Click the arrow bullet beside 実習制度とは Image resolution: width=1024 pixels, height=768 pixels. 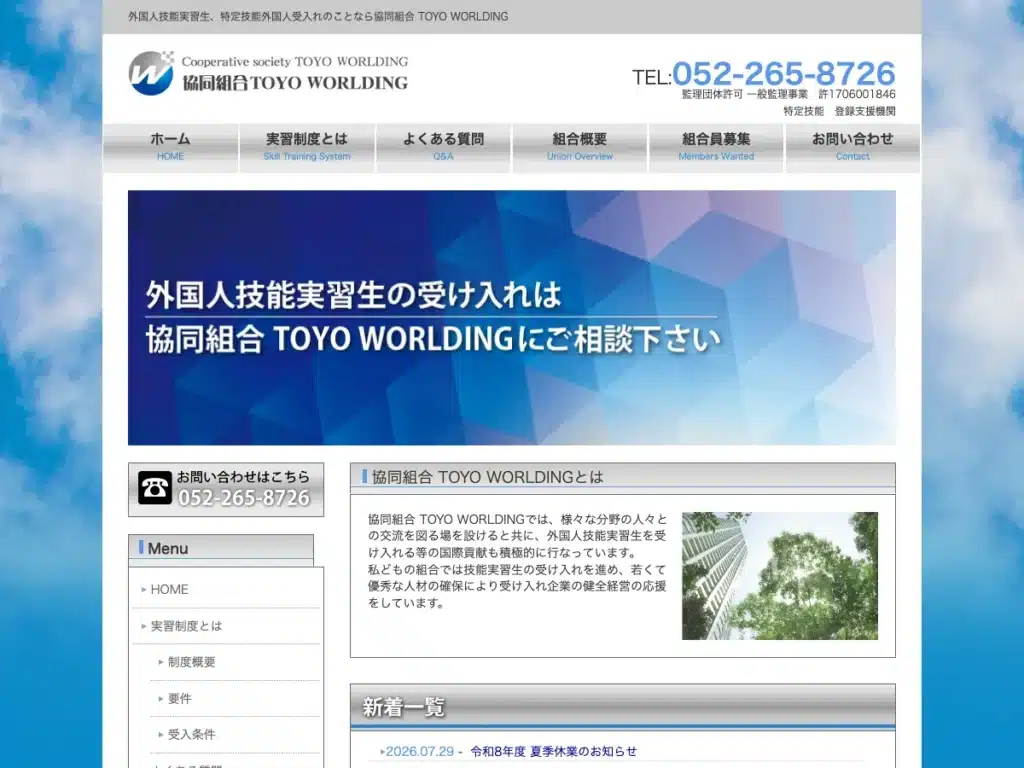pyautogui.click(x=144, y=626)
